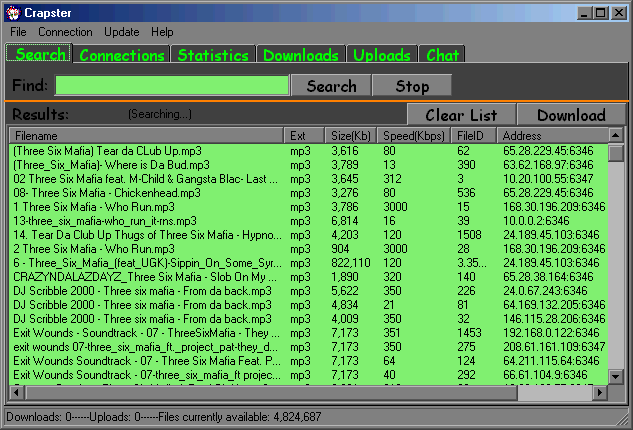Select "exit wounds 07-three_six_mafia_ft._project_pat" row

(308, 347)
